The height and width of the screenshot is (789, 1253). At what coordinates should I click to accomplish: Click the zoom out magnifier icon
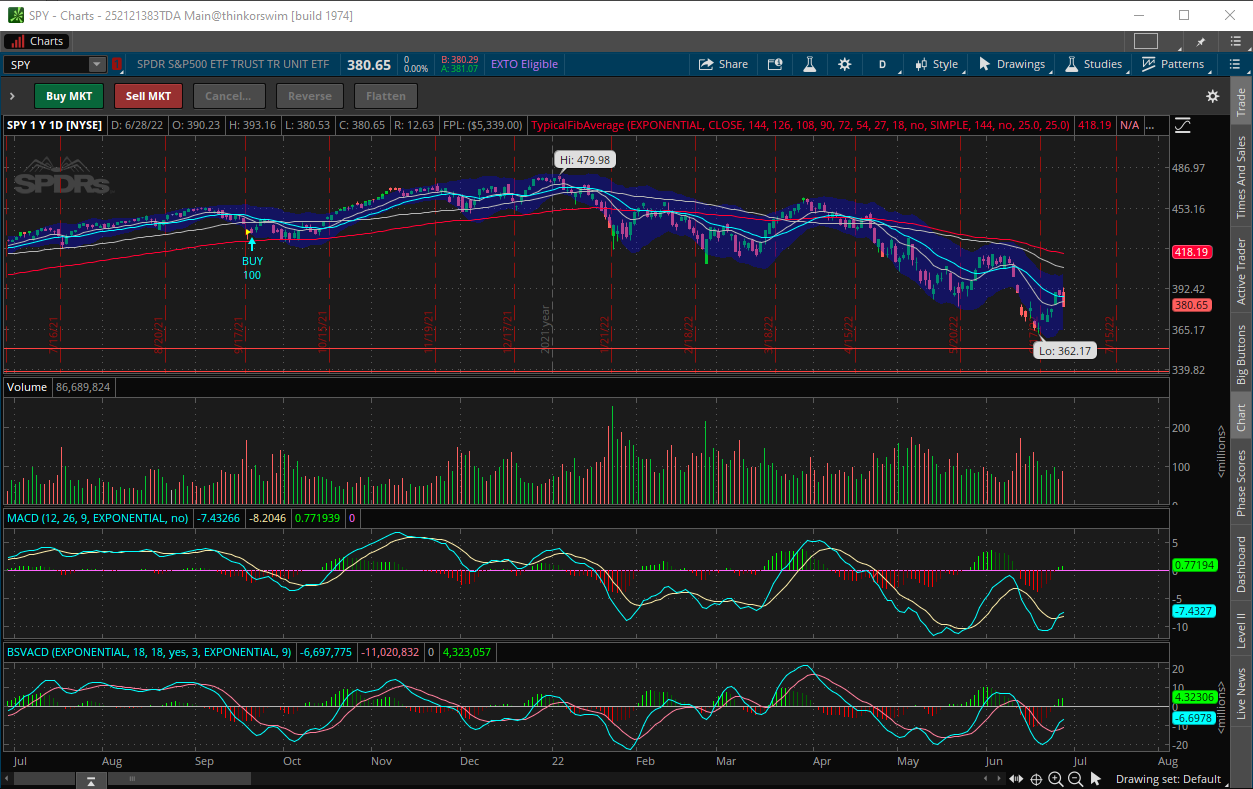[x=1075, y=779]
